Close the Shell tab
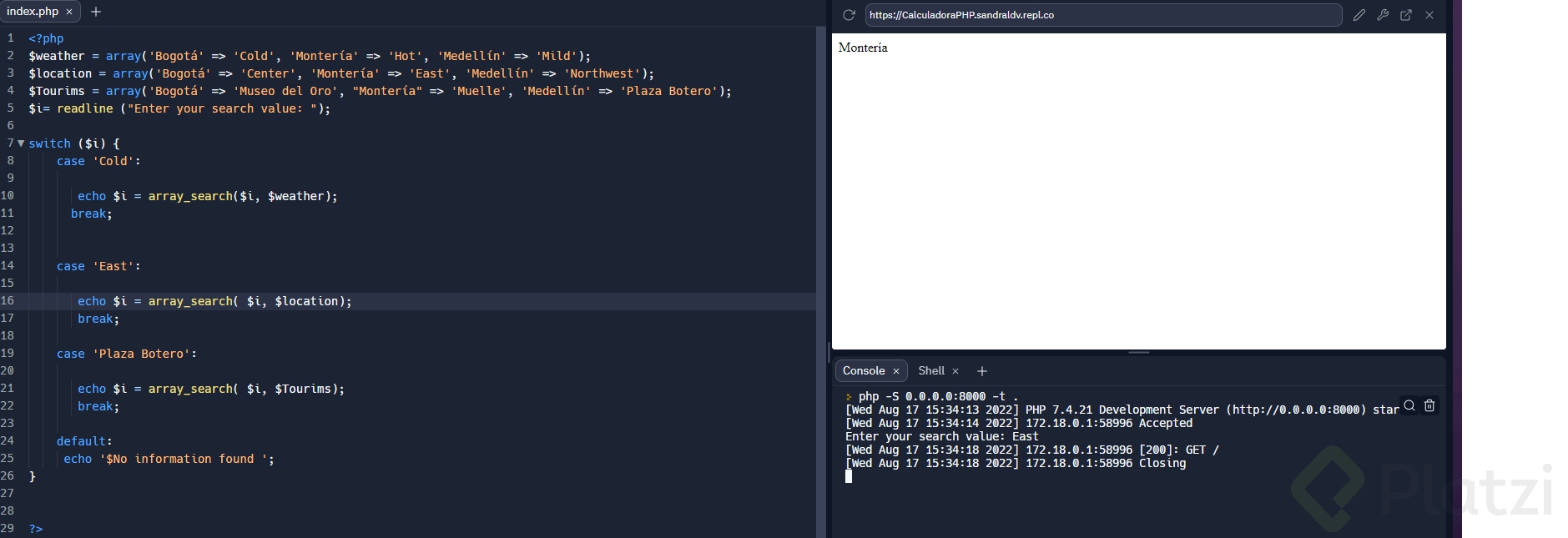This screenshot has height=538, width=1568. click(955, 371)
